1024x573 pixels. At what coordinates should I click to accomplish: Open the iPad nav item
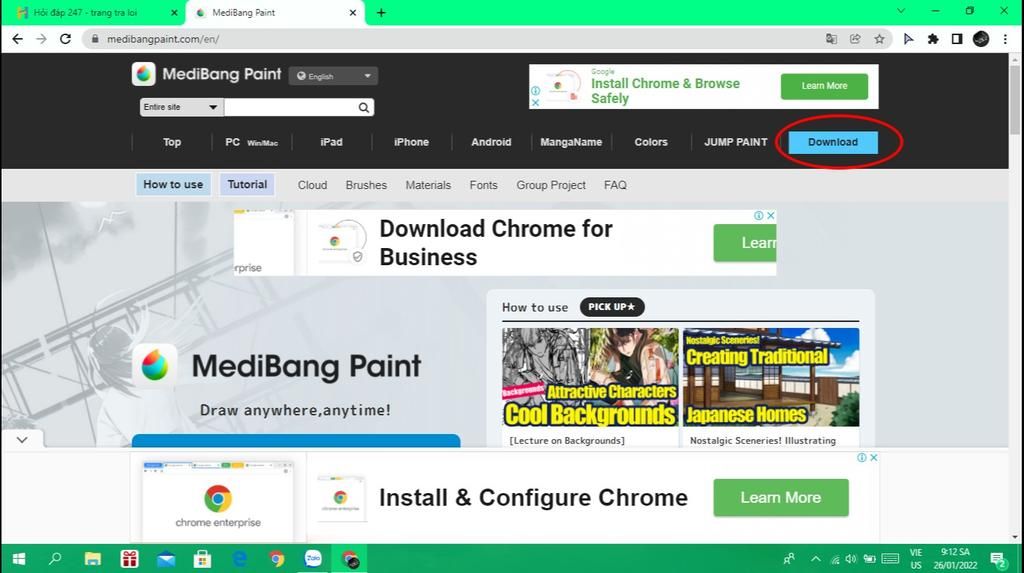point(332,142)
